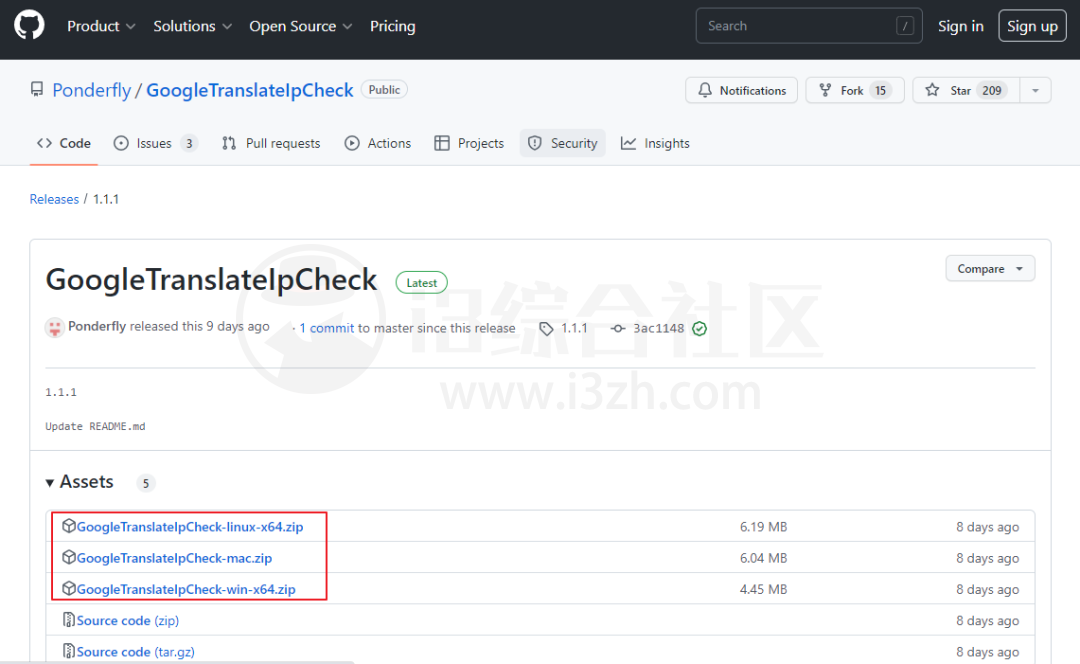Switch to the Issues tab
1080x664 pixels.
pos(156,143)
